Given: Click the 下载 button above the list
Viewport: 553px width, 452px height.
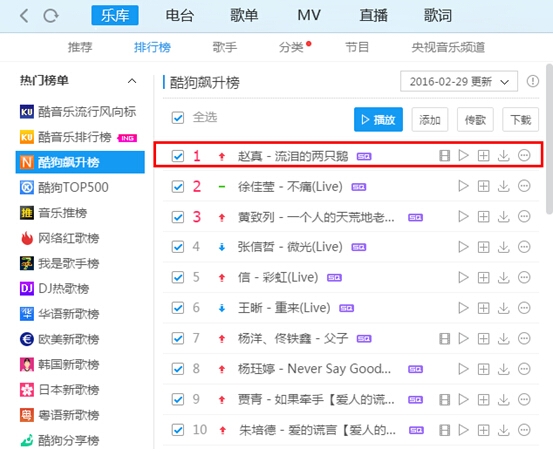Looking at the screenshot, I should [x=520, y=120].
